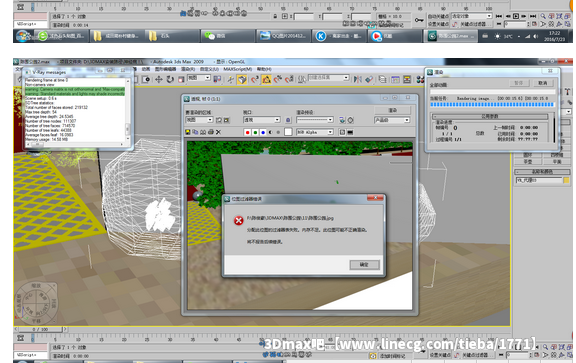
Task: Toggle the selection lock icon in status bar
Action: 275,16
